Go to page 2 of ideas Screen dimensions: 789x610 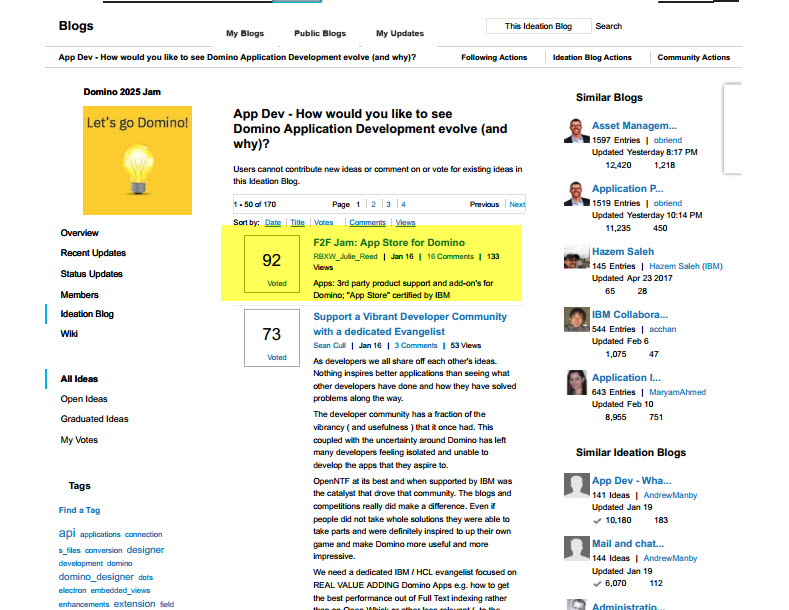tap(373, 204)
